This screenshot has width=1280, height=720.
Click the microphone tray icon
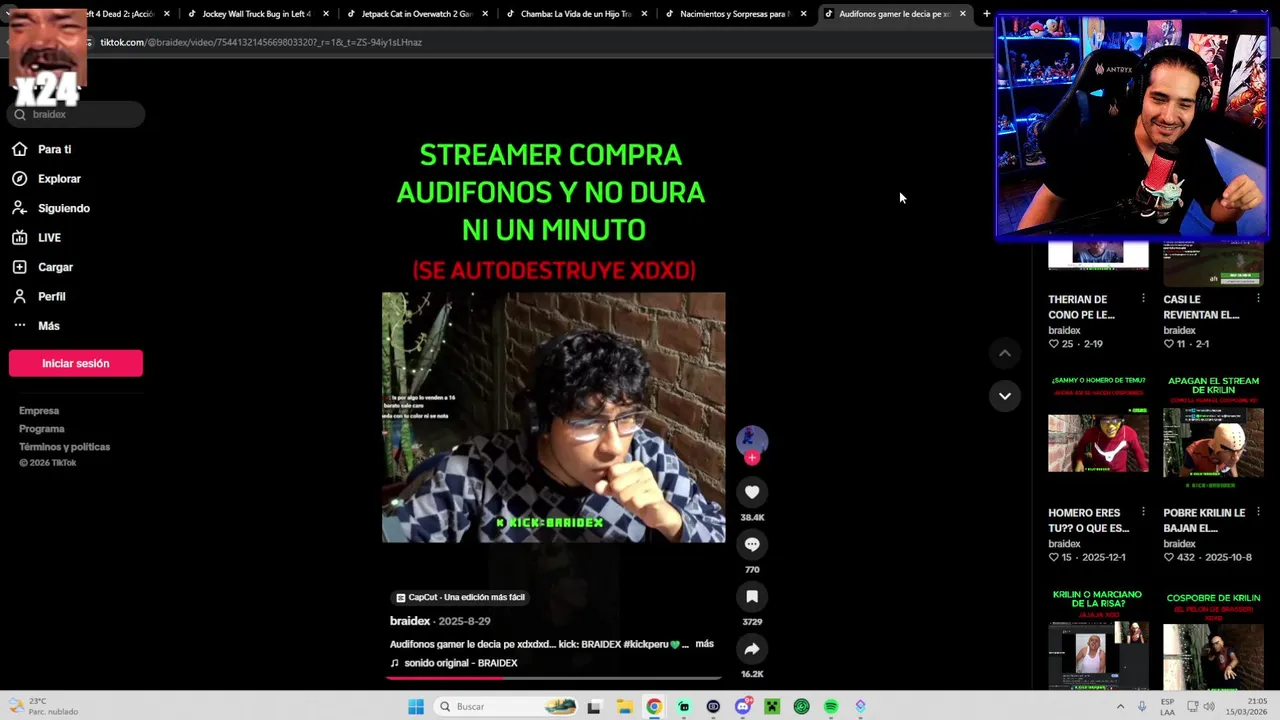click(1143, 707)
